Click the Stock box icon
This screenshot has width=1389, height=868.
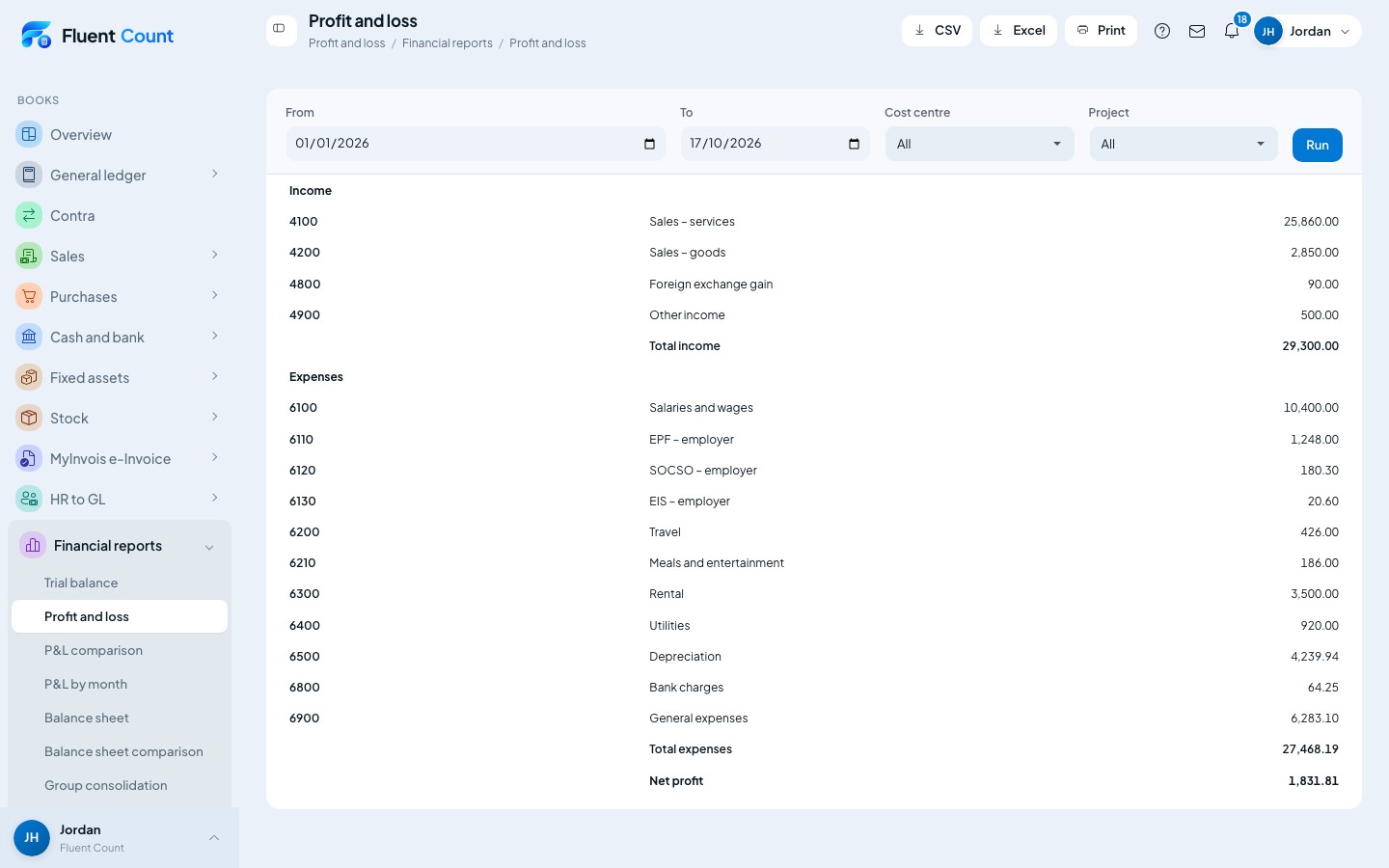coord(29,418)
